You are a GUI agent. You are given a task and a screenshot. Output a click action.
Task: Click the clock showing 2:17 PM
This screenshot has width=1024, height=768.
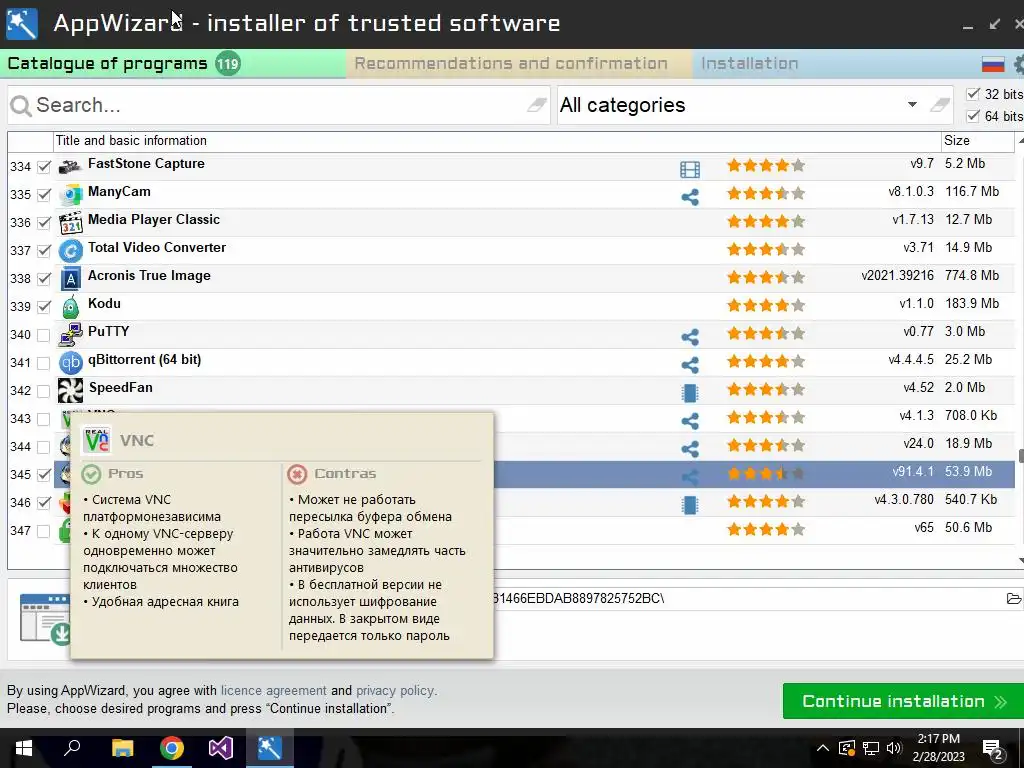tap(938, 739)
